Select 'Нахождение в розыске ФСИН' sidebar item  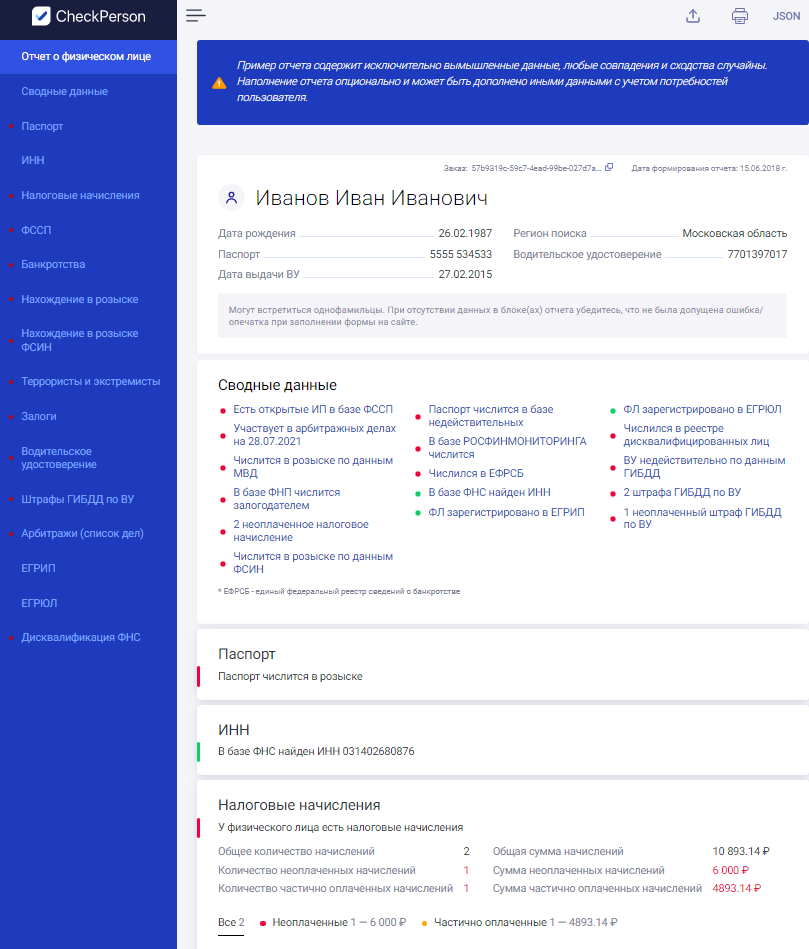[x=80, y=340]
